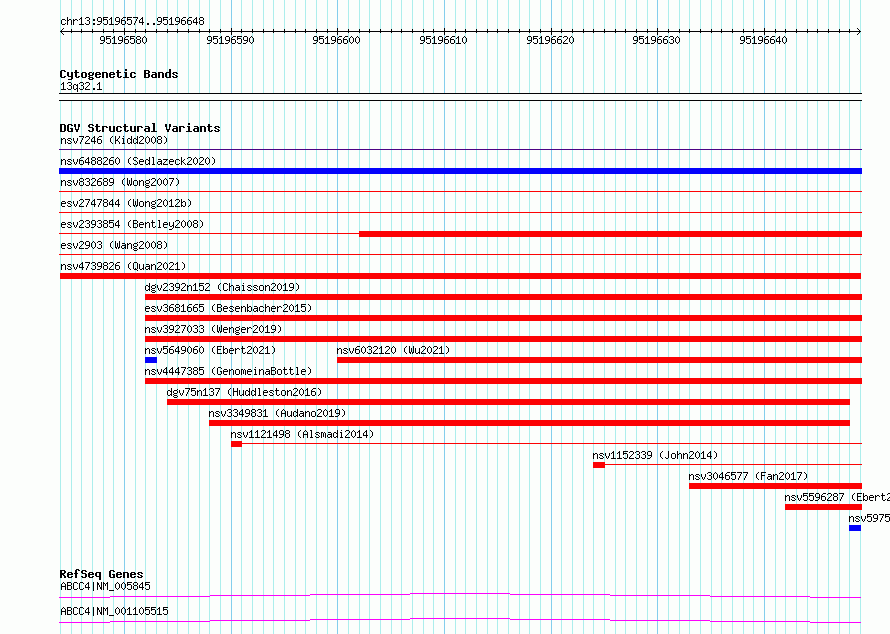Click variant nsv5649060 (Ebert2021) label
This screenshot has width=890, height=634.
[210, 350]
